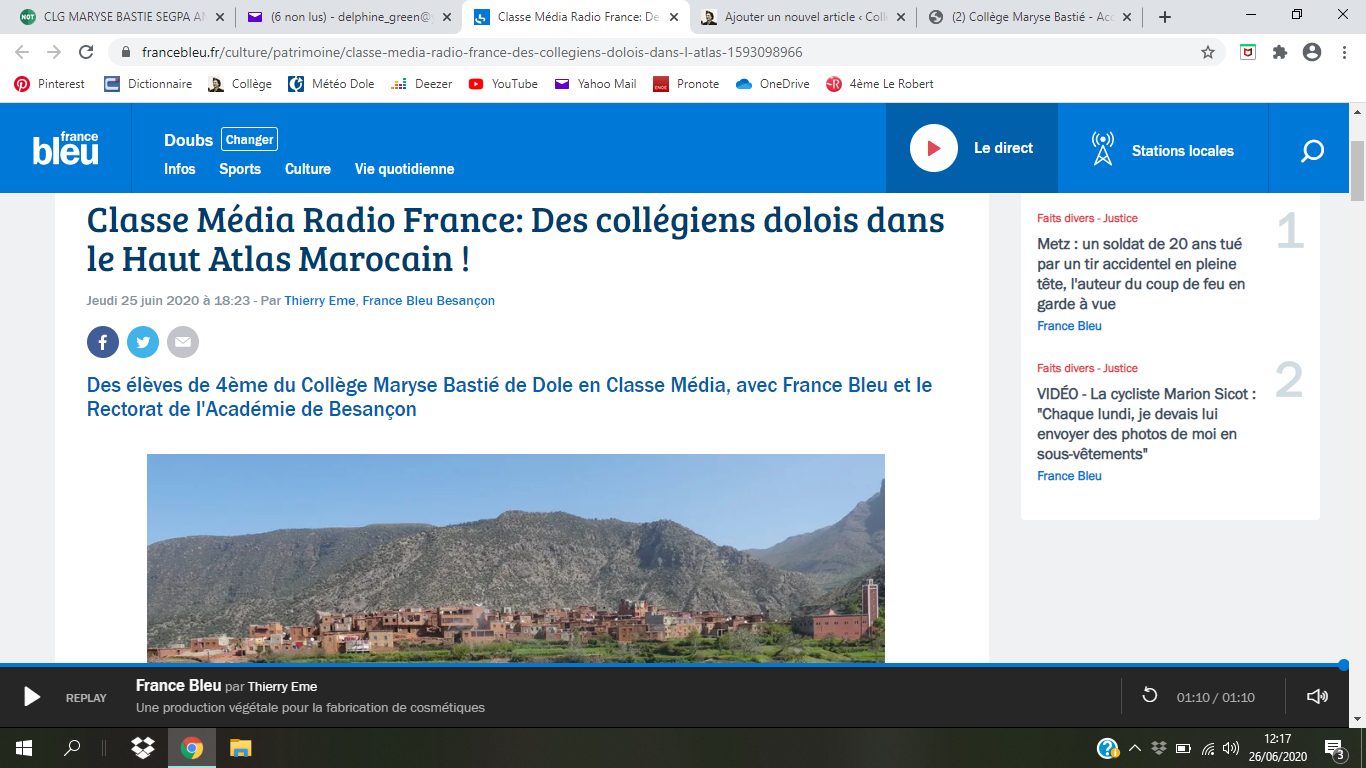This screenshot has width=1366, height=768.
Task: Share the article on Facebook
Action: 103,342
